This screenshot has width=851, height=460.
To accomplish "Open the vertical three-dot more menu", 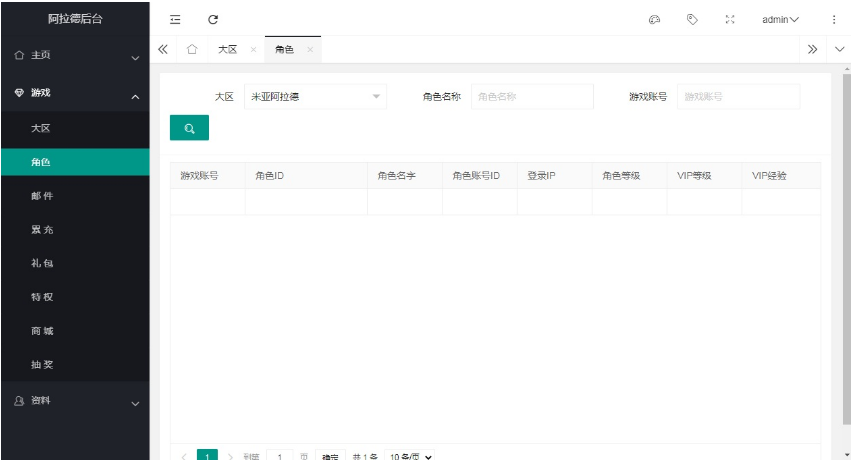I will coord(834,19).
